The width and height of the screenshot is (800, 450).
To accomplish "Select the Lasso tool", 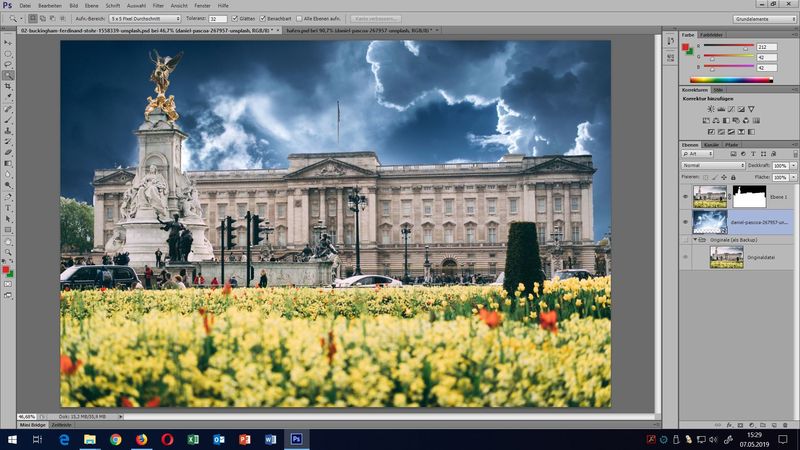I will tap(8, 65).
